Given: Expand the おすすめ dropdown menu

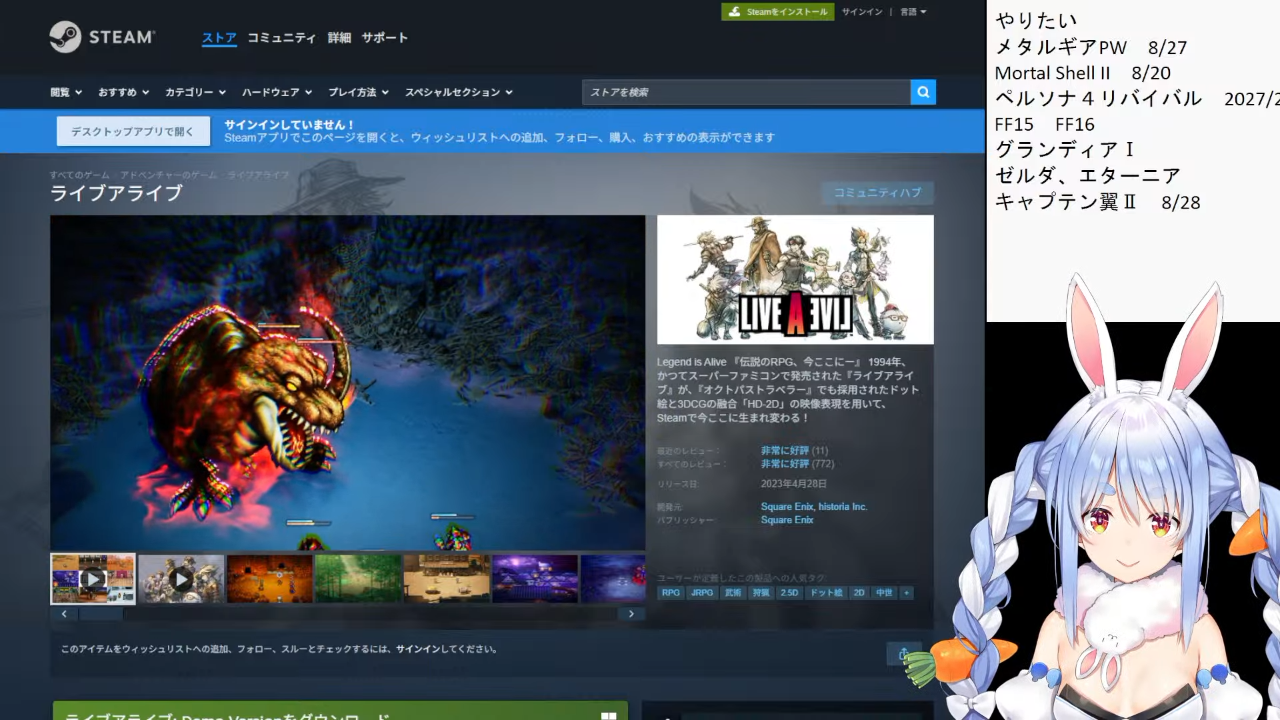Looking at the screenshot, I should pyautogui.click(x=123, y=92).
